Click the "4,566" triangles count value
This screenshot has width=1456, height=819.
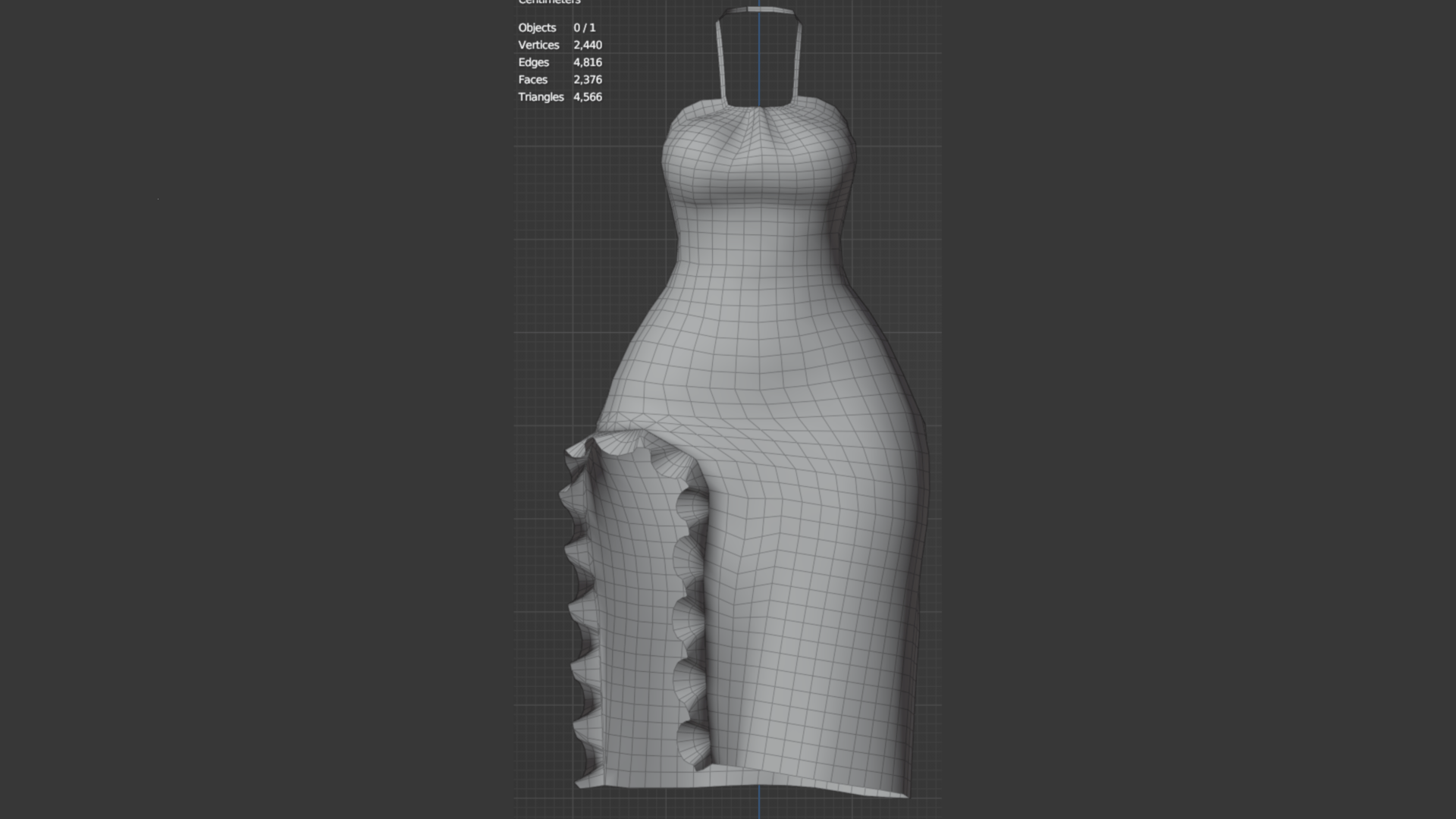pos(588,97)
